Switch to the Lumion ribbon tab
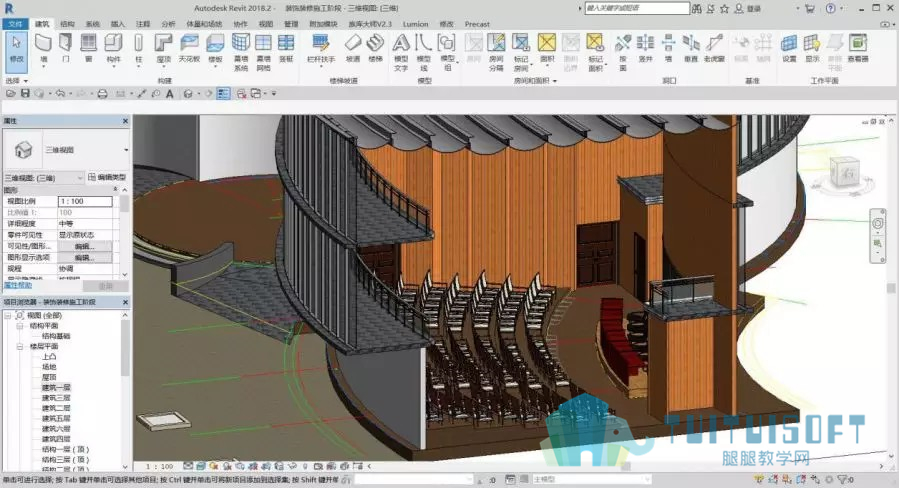899x488 pixels. coord(416,24)
